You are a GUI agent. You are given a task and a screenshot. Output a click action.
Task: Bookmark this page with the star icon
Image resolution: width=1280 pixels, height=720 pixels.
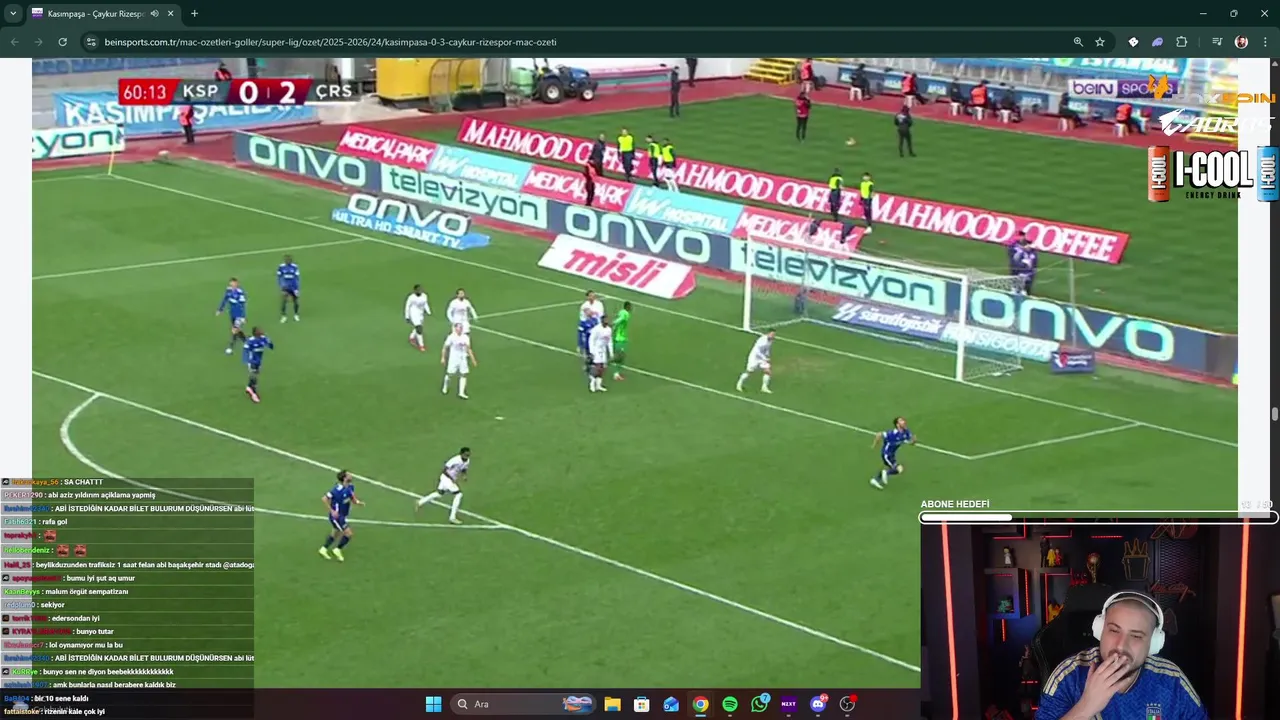(1100, 42)
